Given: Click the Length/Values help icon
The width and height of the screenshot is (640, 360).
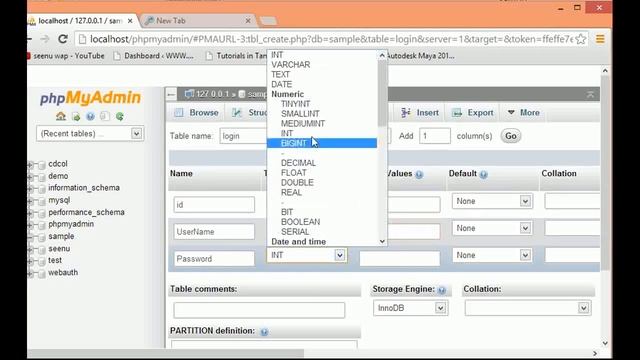Looking at the screenshot, I should click(x=419, y=174).
